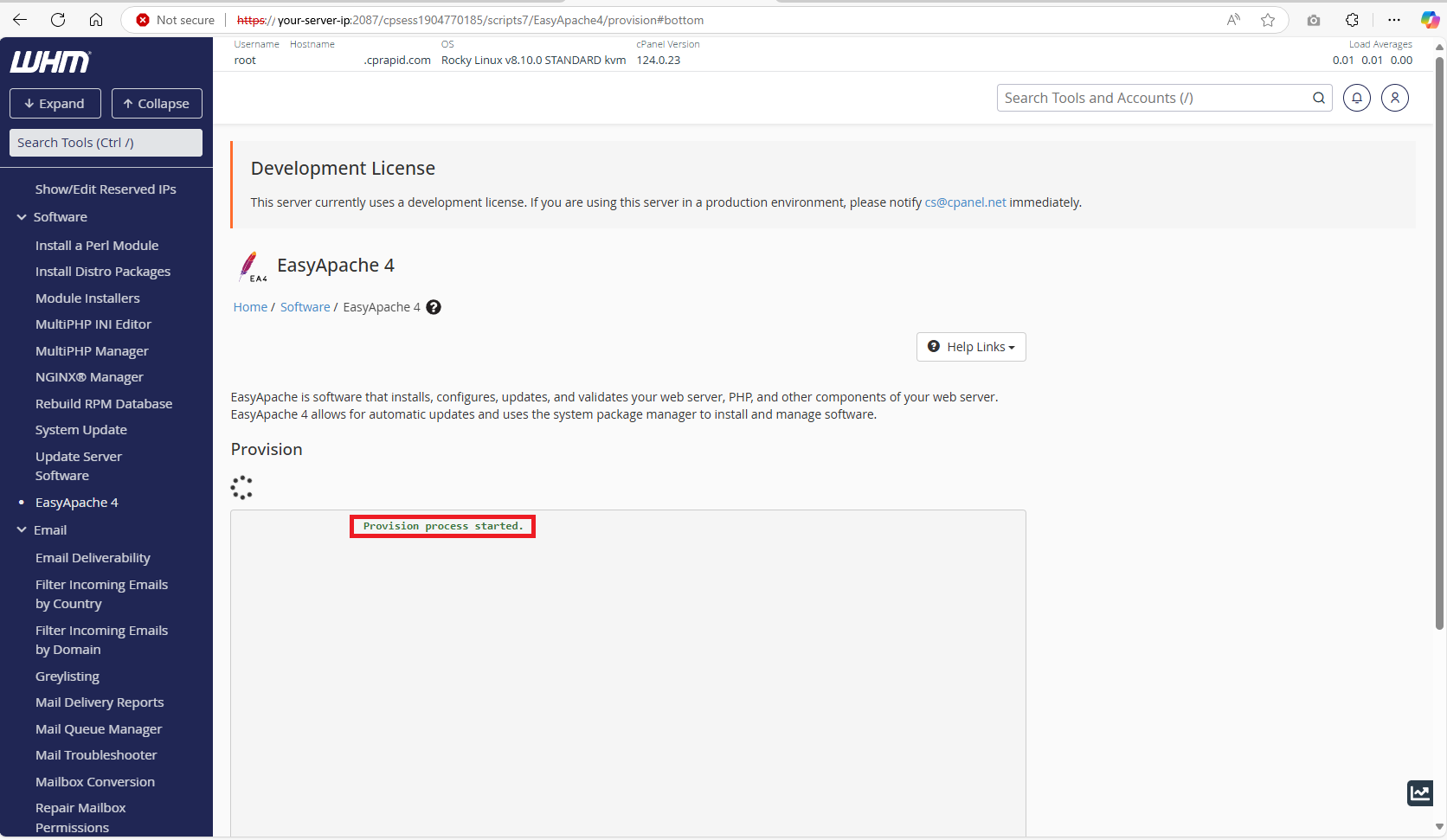Click the Software breadcrumb link

click(x=305, y=307)
